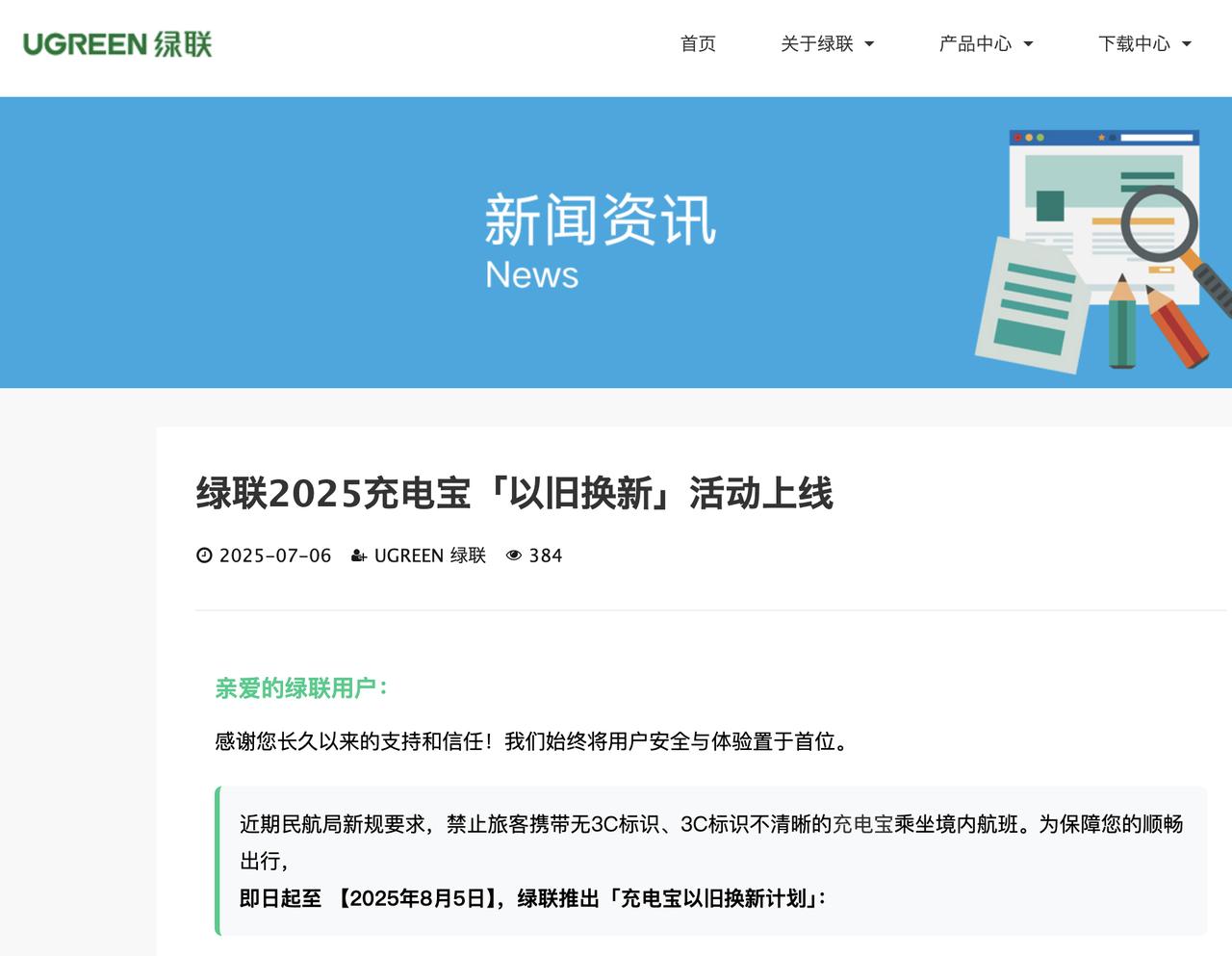Open the 首页 menu item
1232x956 pixels.
(x=698, y=43)
